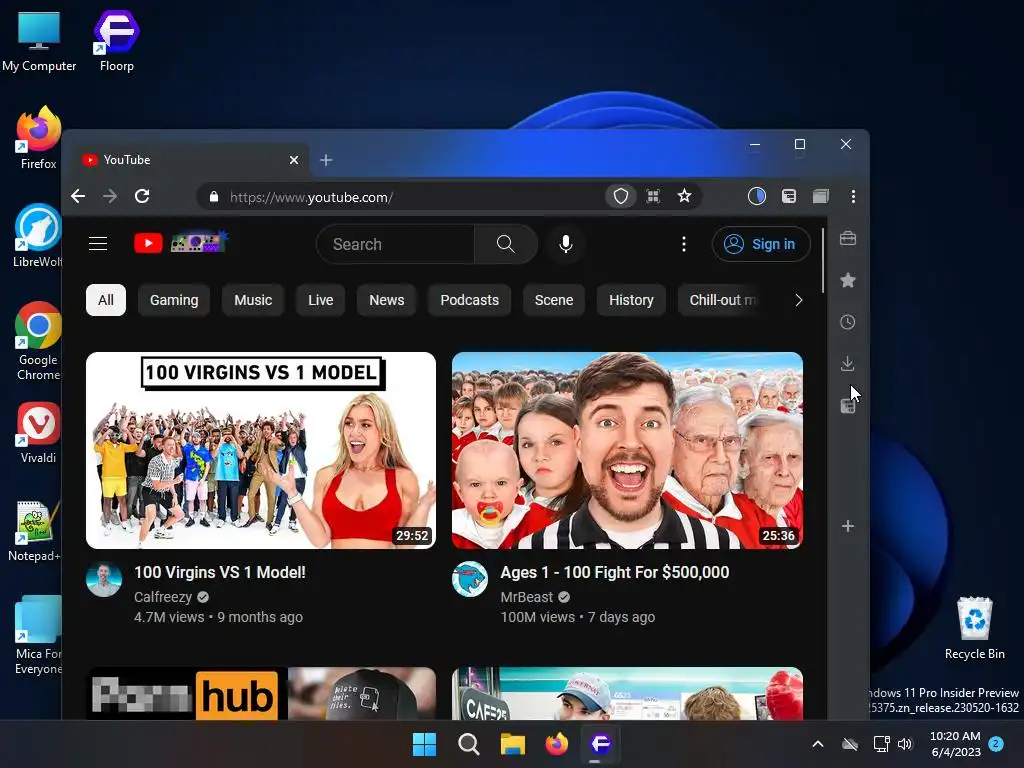Click the MrBeast channel avatar
1024x768 pixels.
point(470,579)
